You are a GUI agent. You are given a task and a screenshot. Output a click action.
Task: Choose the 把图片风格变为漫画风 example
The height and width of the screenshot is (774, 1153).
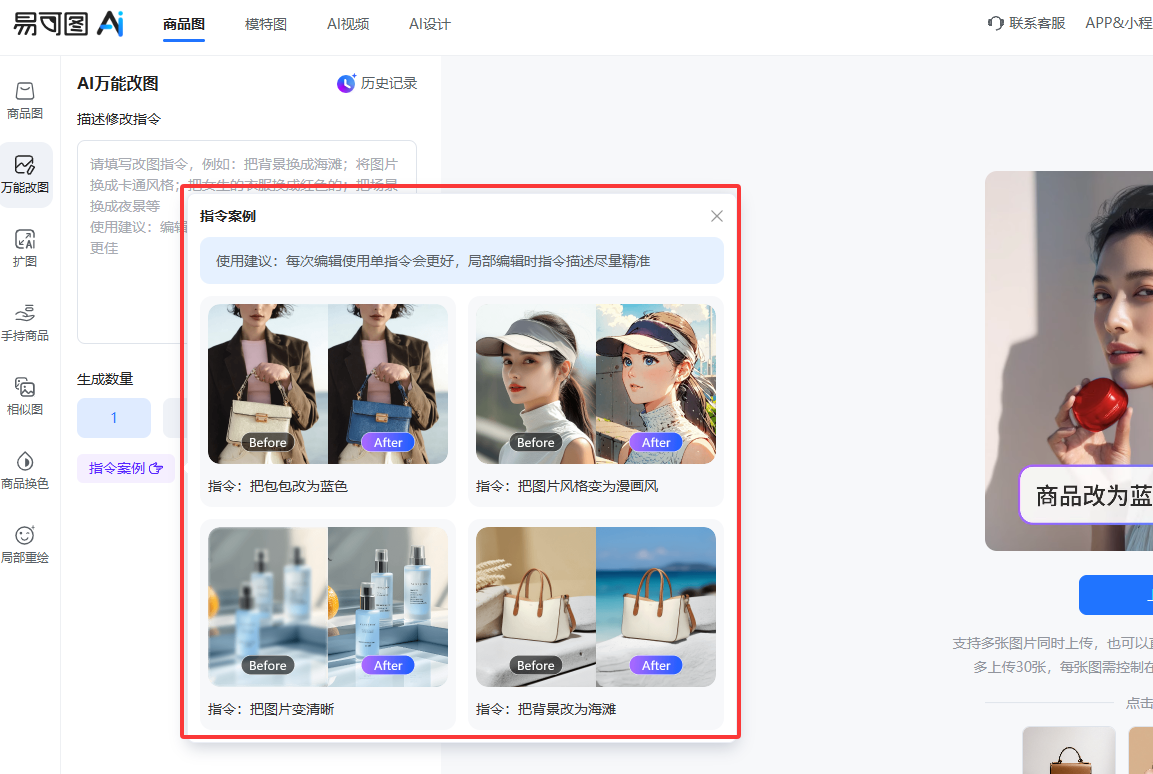point(596,400)
